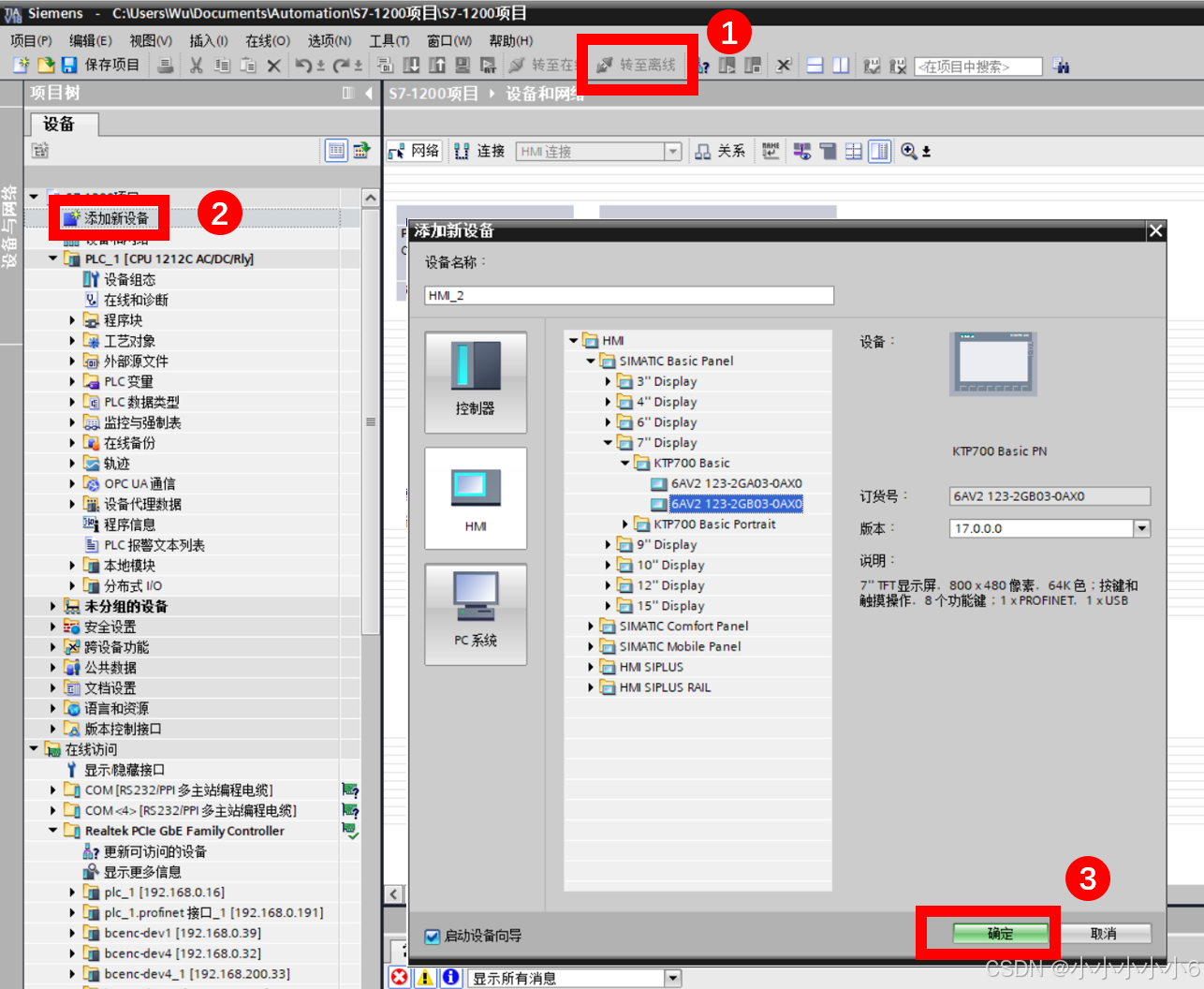The width and height of the screenshot is (1204, 989).
Task: Collapse PLC_1 [CPU 1212C AC/DC/Rly] node
Action: [x=53, y=258]
